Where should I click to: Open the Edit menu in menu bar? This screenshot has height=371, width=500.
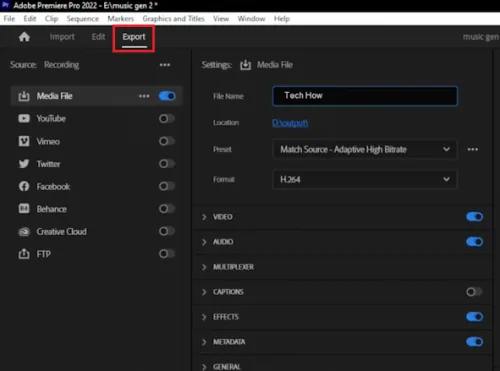(30, 19)
